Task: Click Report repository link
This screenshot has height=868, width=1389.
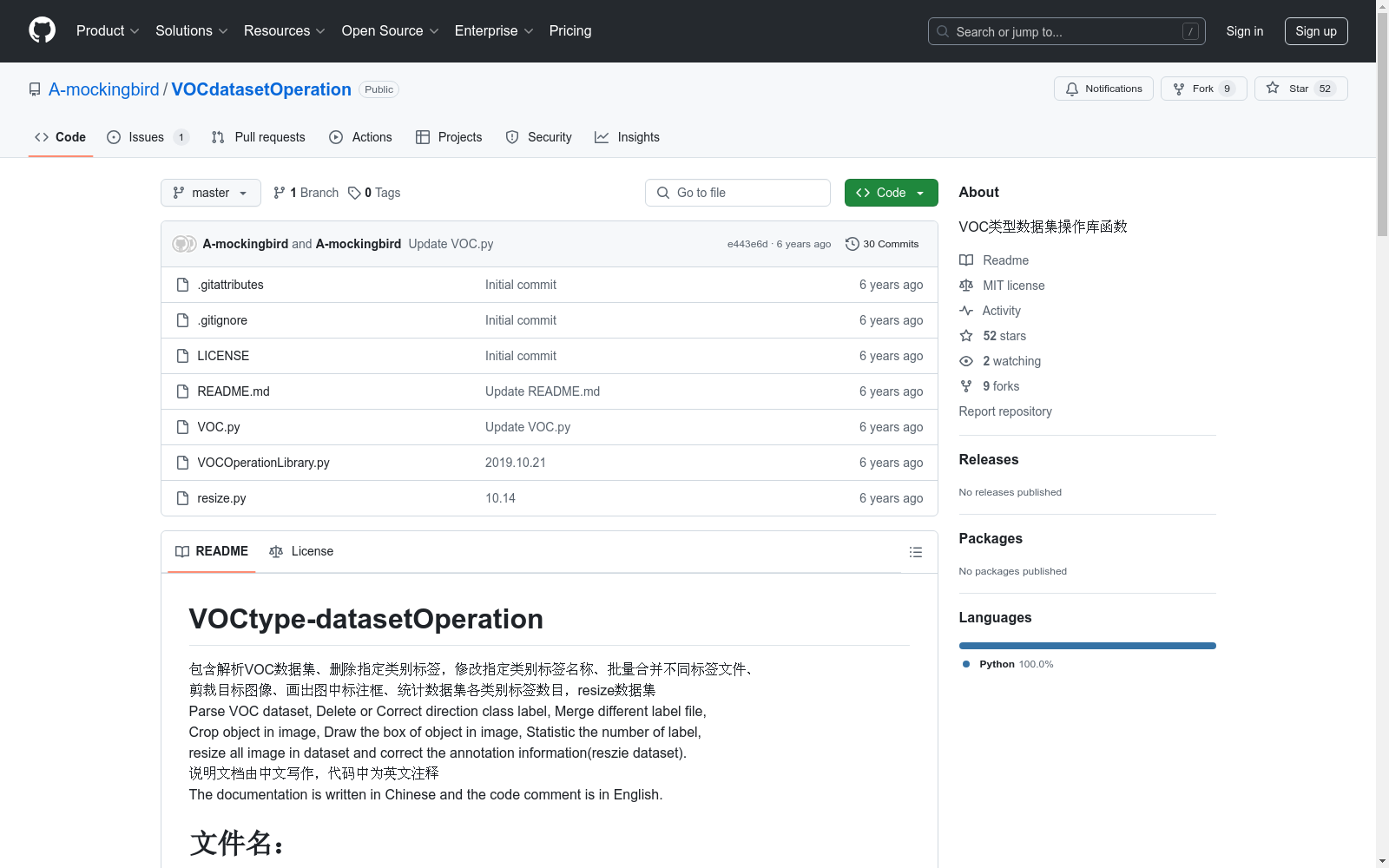Action: click(x=1005, y=411)
